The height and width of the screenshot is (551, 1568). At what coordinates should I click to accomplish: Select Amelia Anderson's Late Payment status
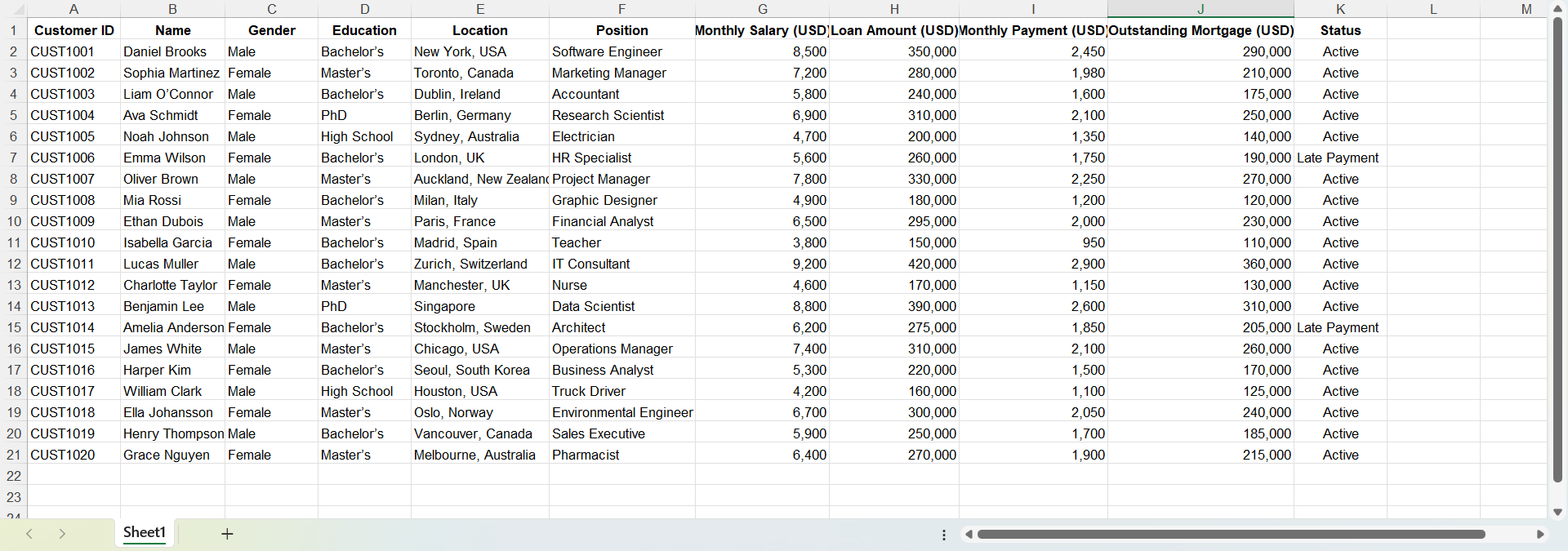coord(1340,327)
